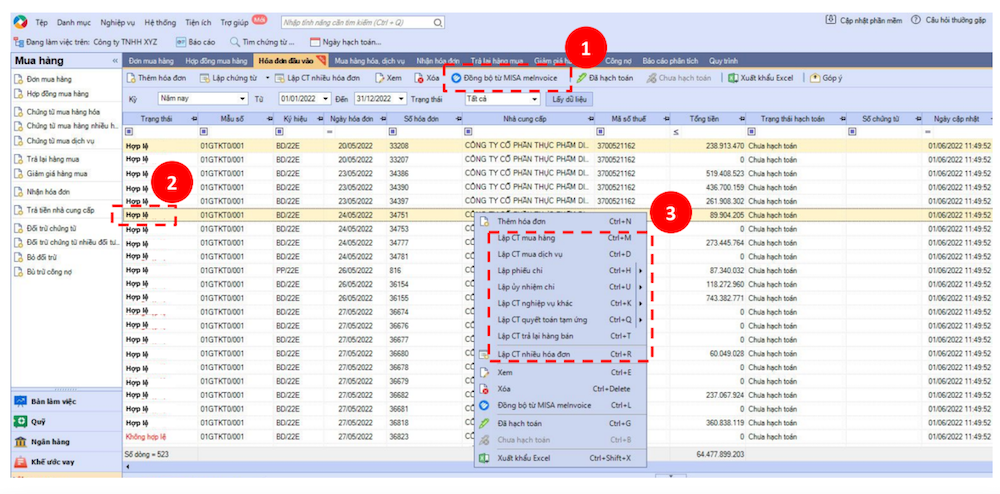Click the Xuất khẩu Excel toolbar icon
1000x494 pixels.
[733, 78]
